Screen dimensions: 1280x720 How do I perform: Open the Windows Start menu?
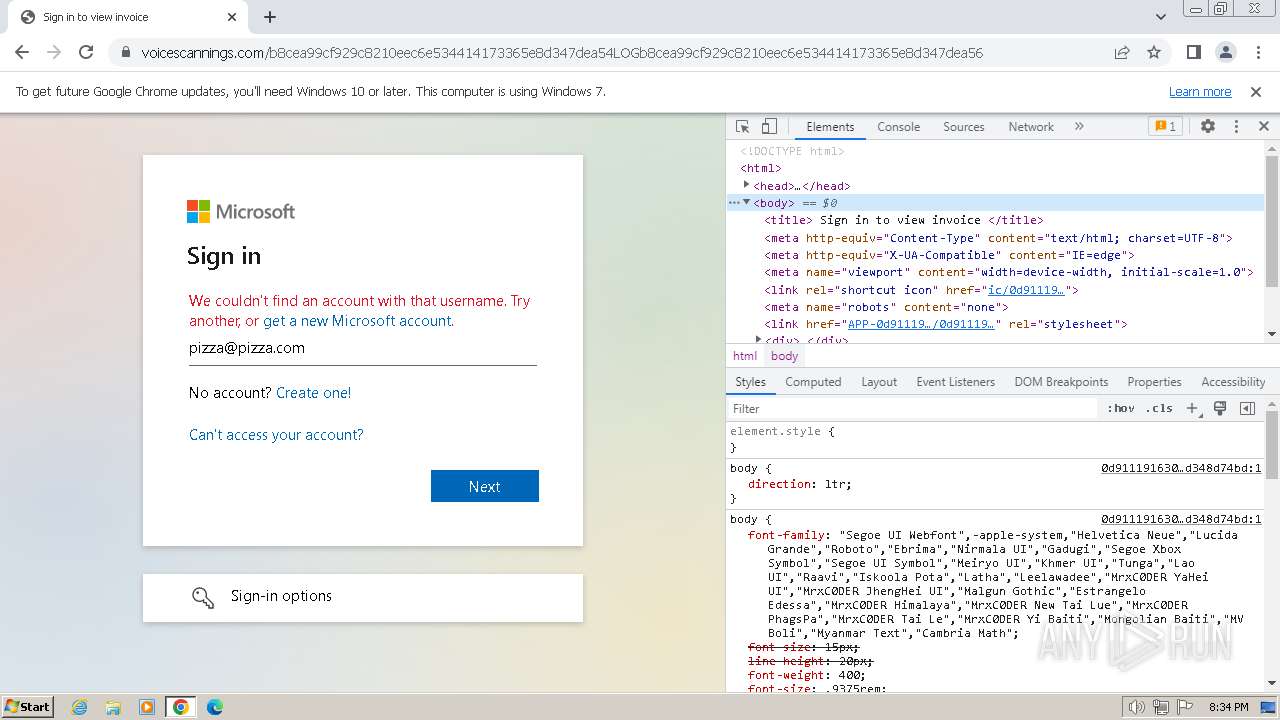pos(28,707)
